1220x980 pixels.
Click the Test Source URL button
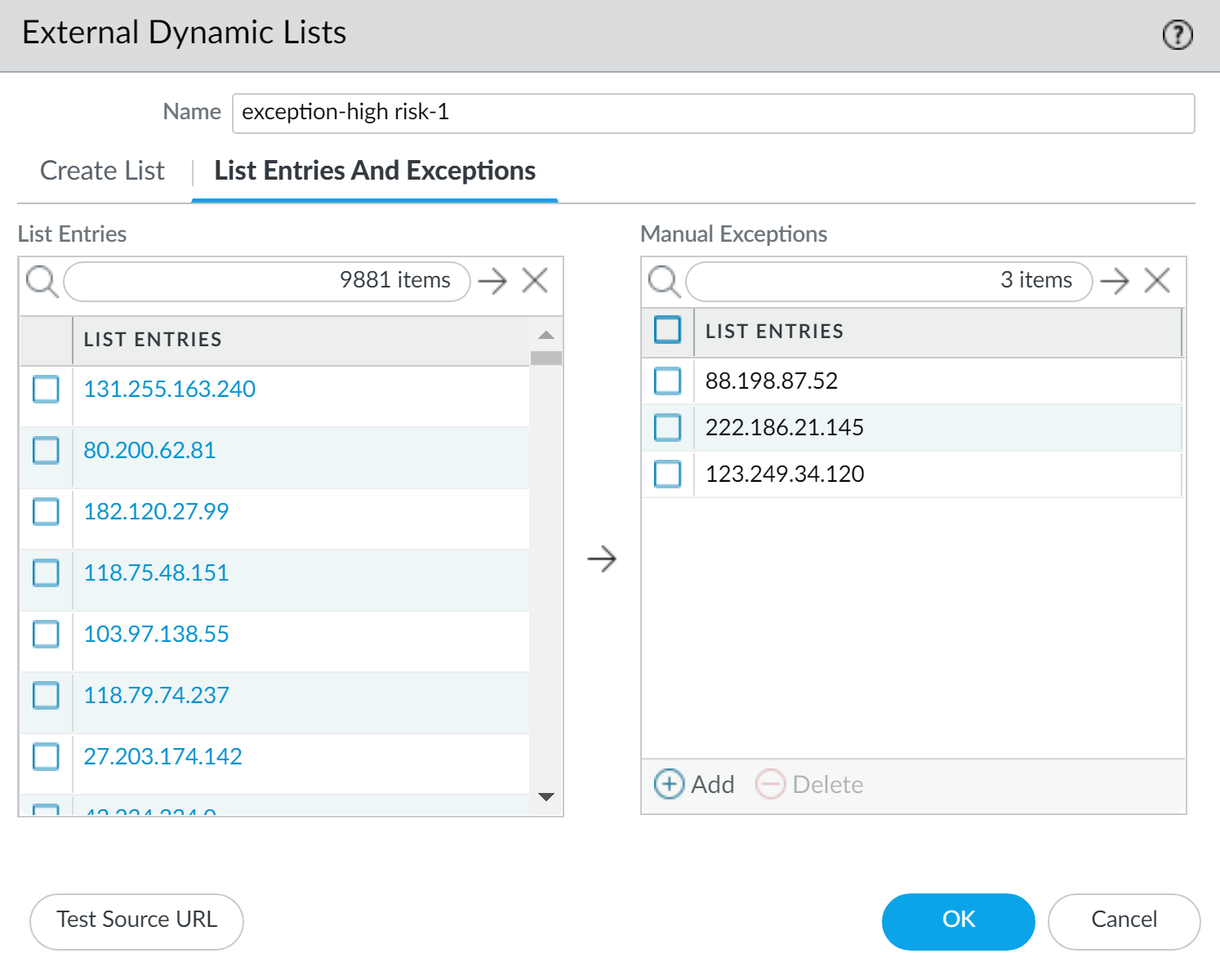pyautogui.click(x=136, y=920)
